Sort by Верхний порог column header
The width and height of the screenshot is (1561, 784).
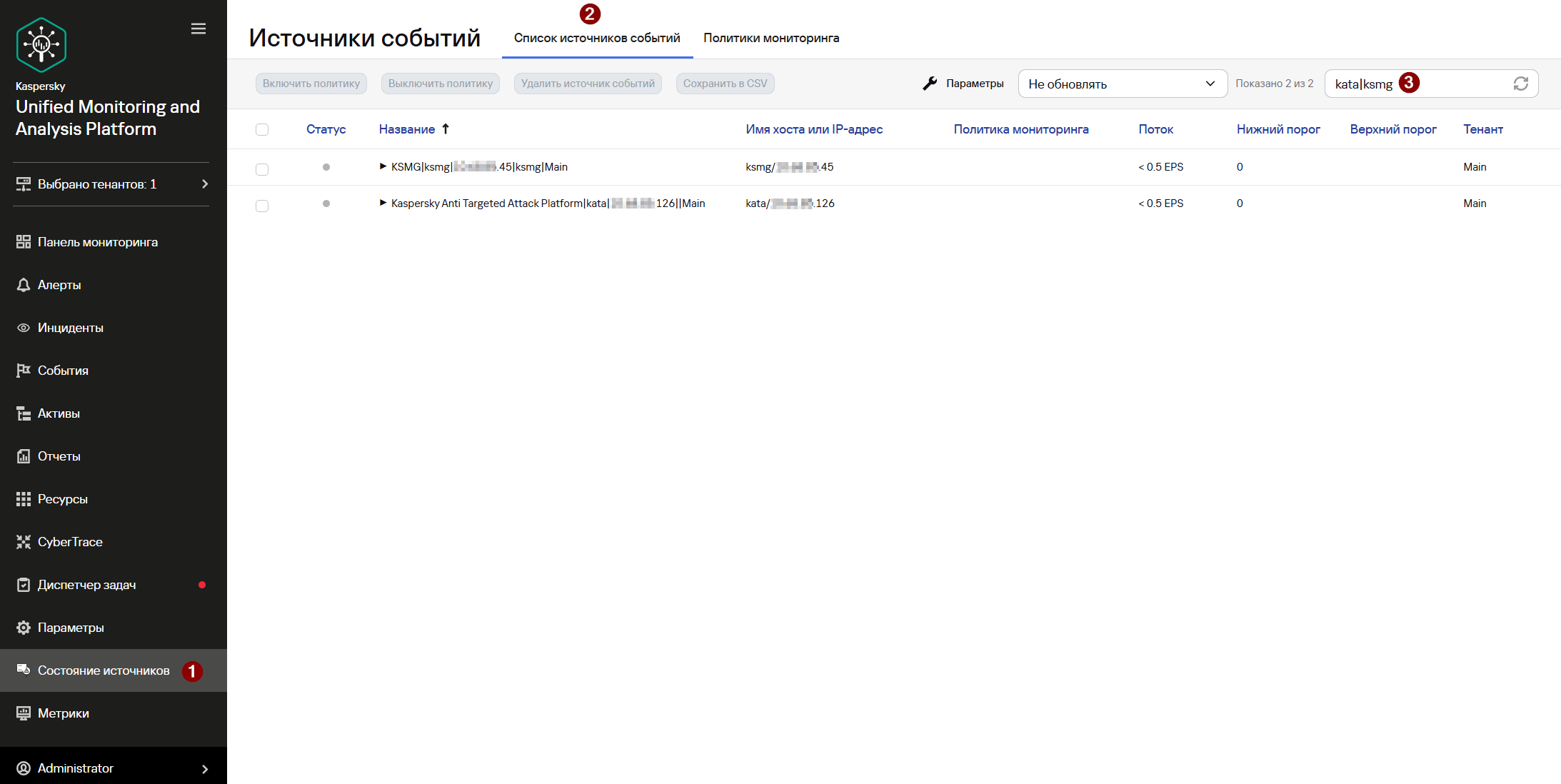click(x=1393, y=129)
